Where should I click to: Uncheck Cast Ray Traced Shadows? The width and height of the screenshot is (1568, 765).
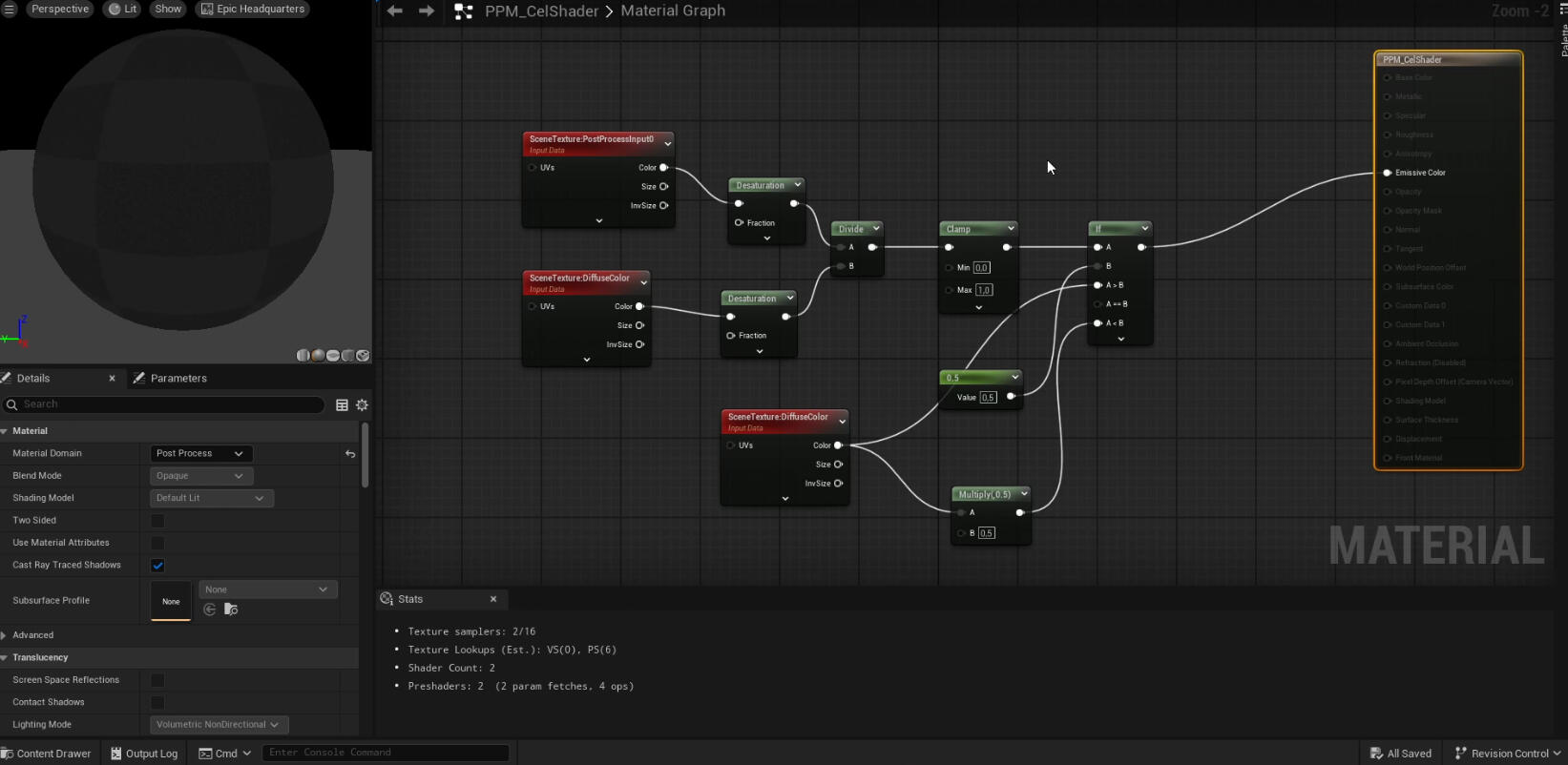(157, 566)
